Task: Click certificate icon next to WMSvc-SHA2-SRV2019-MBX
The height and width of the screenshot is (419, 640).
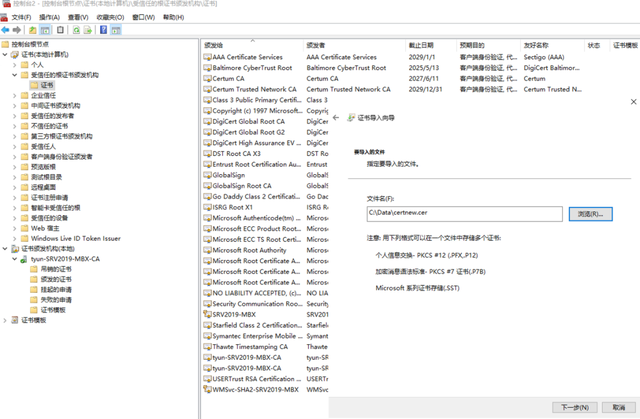Action: pos(207,390)
